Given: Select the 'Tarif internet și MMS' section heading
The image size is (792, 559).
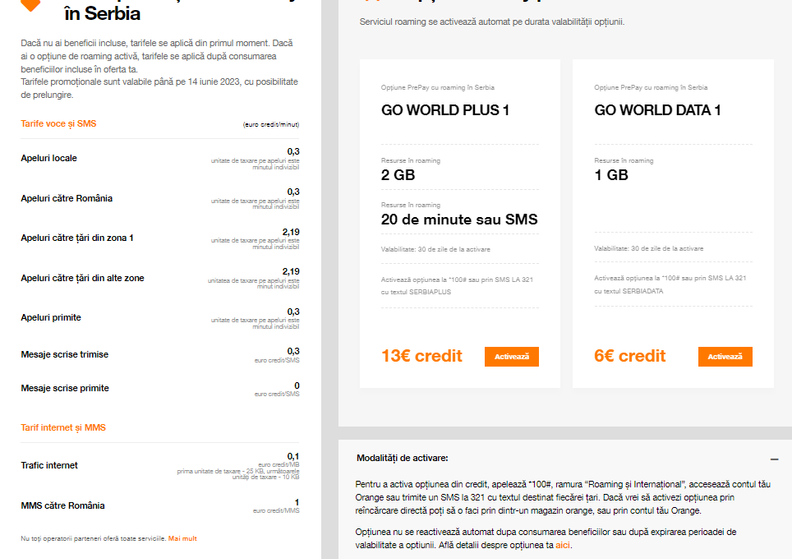Looking at the screenshot, I should [63, 428].
